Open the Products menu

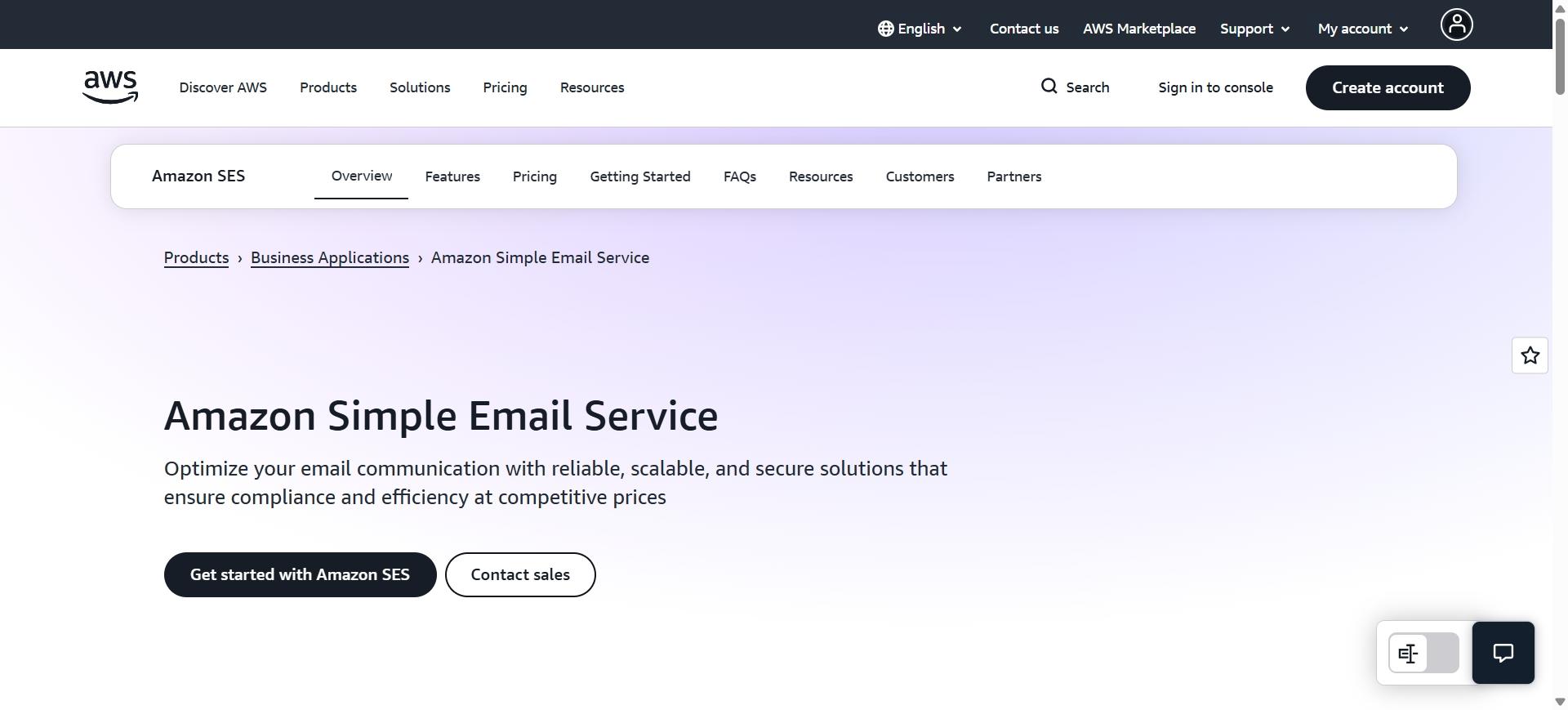pyautogui.click(x=328, y=87)
